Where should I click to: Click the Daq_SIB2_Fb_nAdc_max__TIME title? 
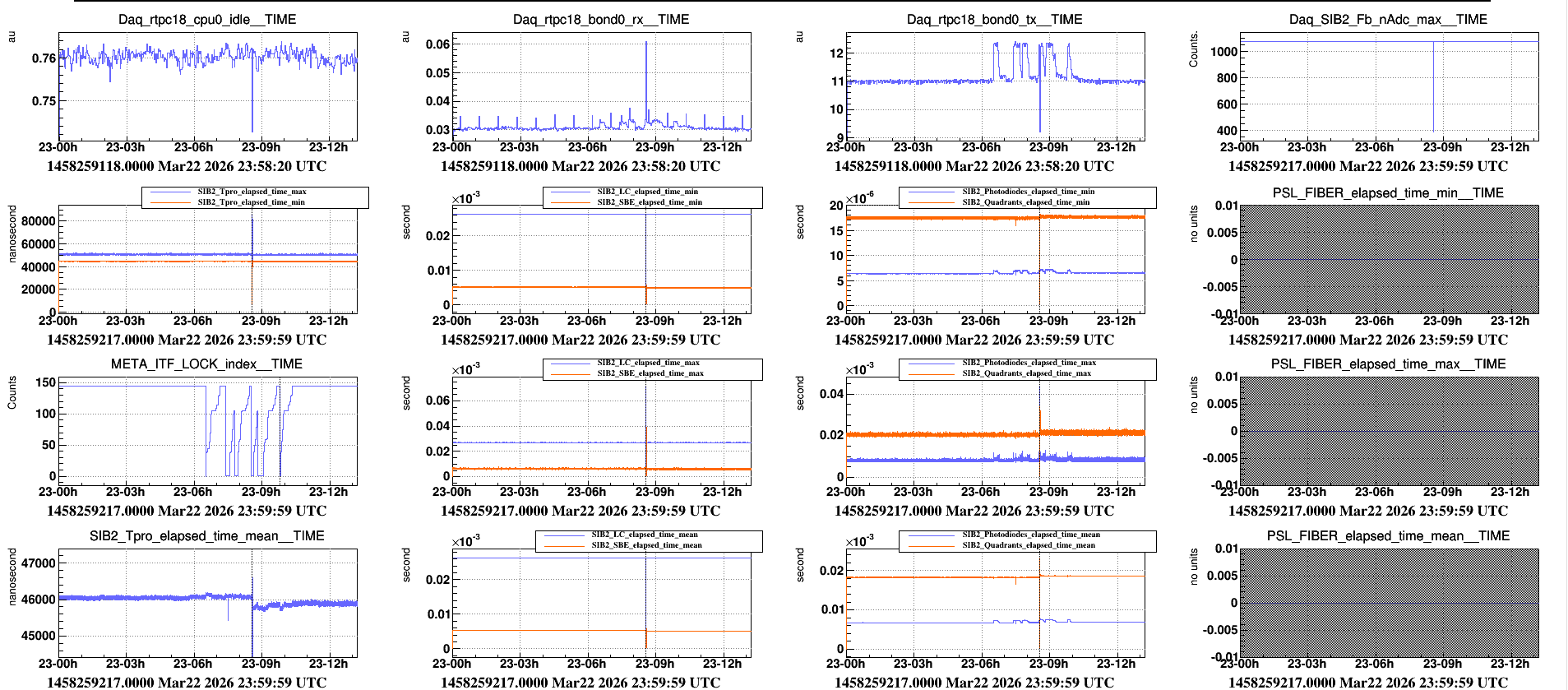tap(1388, 19)
